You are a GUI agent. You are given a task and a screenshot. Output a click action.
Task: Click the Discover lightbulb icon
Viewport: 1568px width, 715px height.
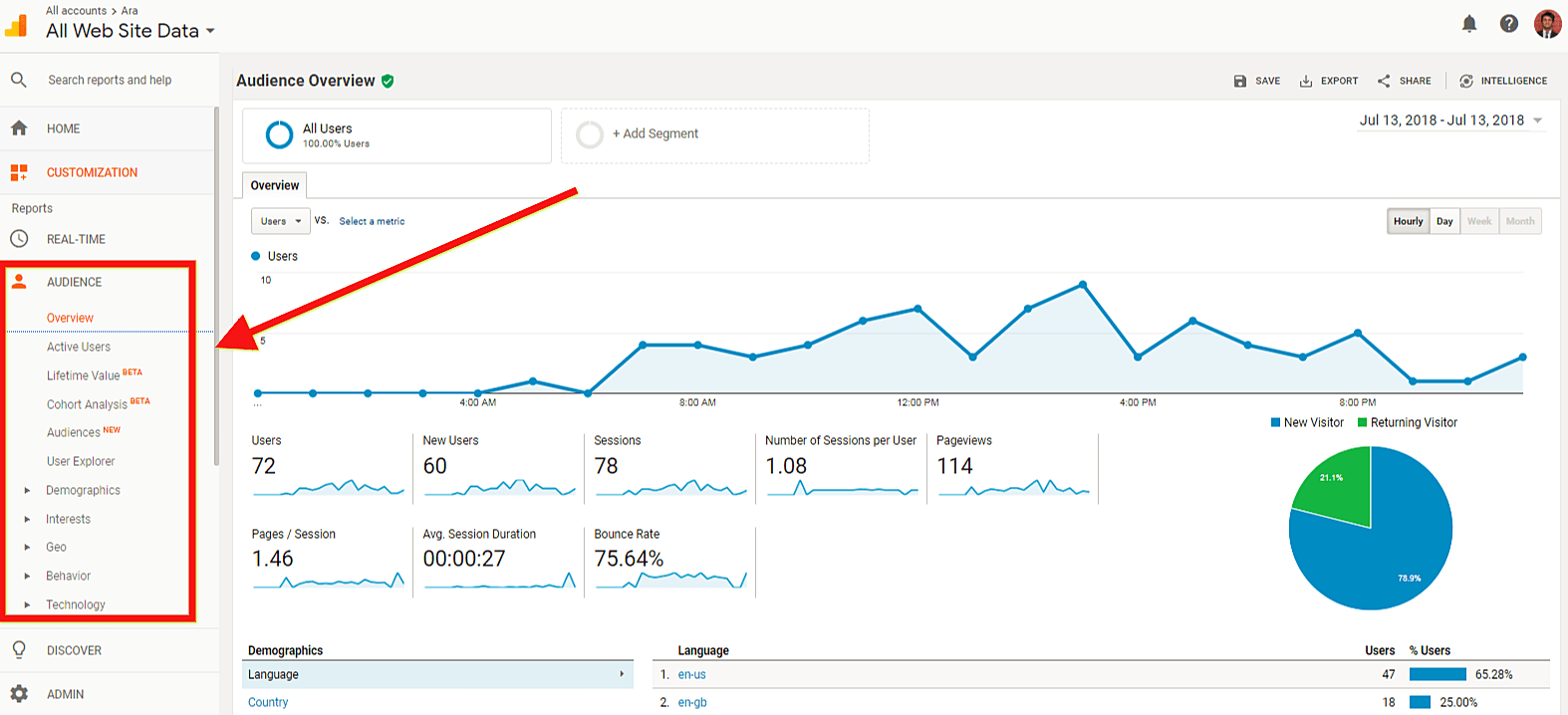pos(19,650)
